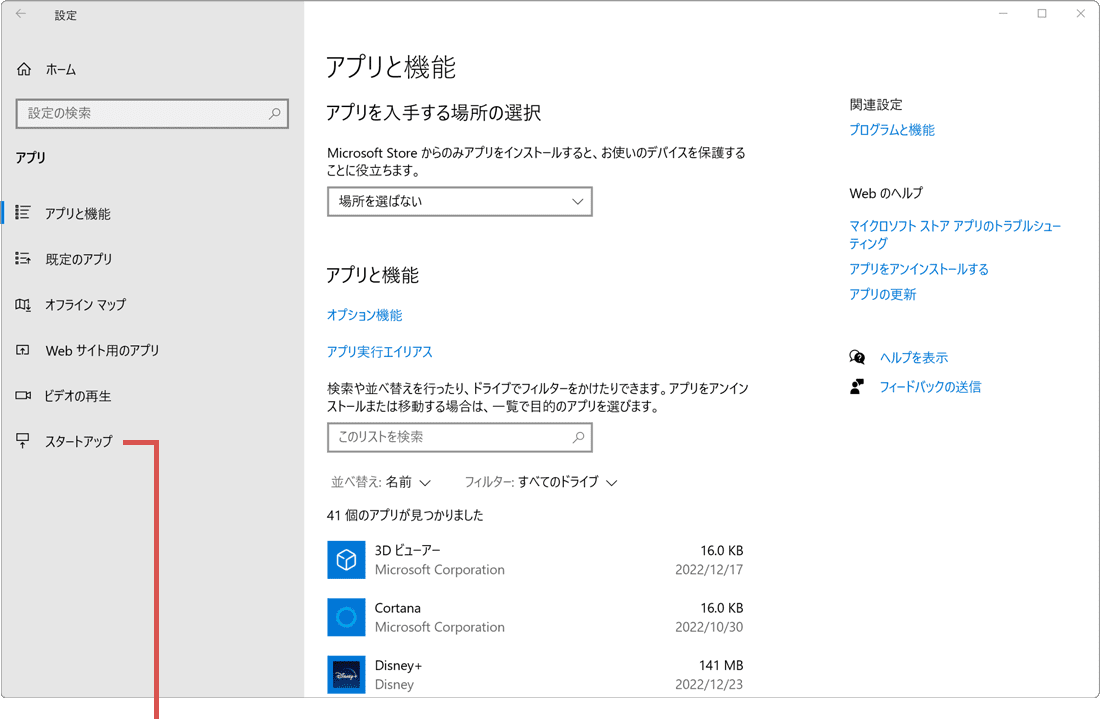
Task: Click the Disney+ app thumbnail icon
Action: point(346,674)
